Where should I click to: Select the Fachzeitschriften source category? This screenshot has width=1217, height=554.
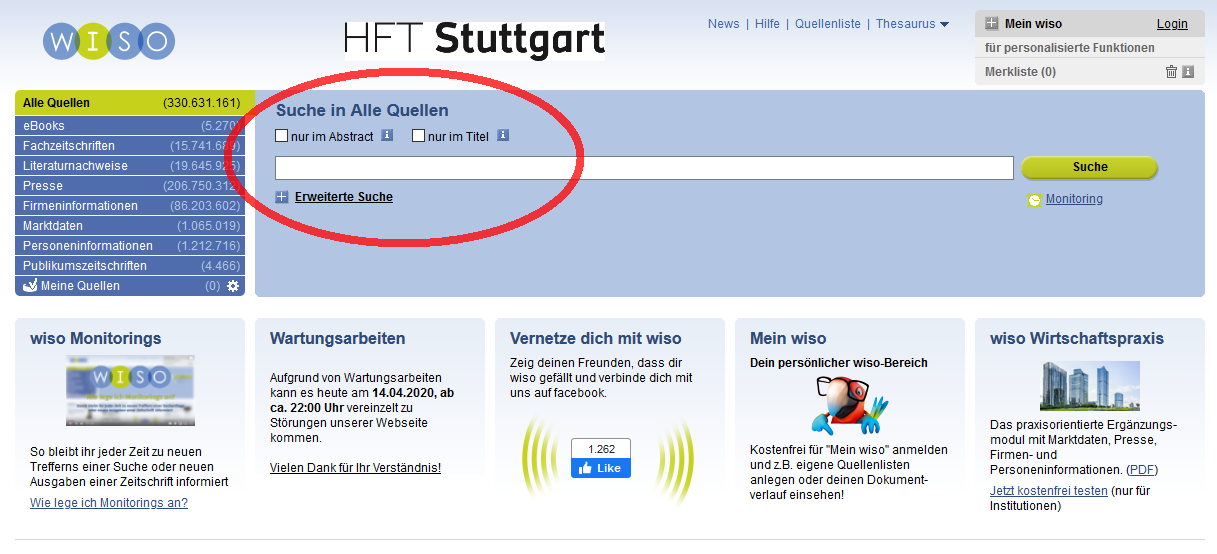click(69, 146)
